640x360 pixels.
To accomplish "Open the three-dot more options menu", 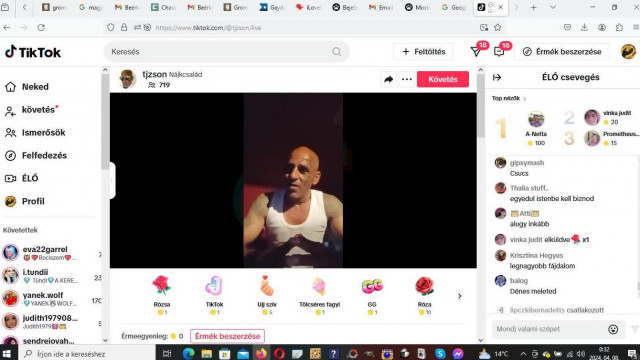I will pyautogui.click(x=407, y=79).
